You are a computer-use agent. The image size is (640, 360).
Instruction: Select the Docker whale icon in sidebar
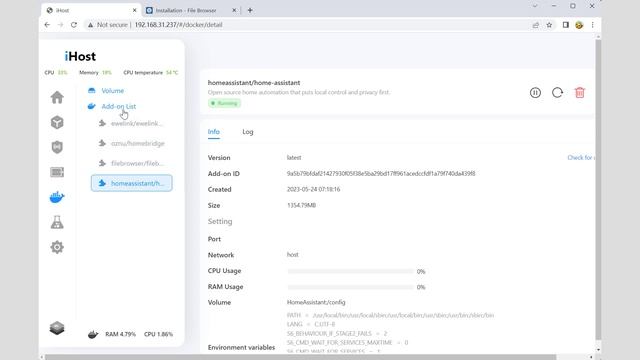[57, 197]
